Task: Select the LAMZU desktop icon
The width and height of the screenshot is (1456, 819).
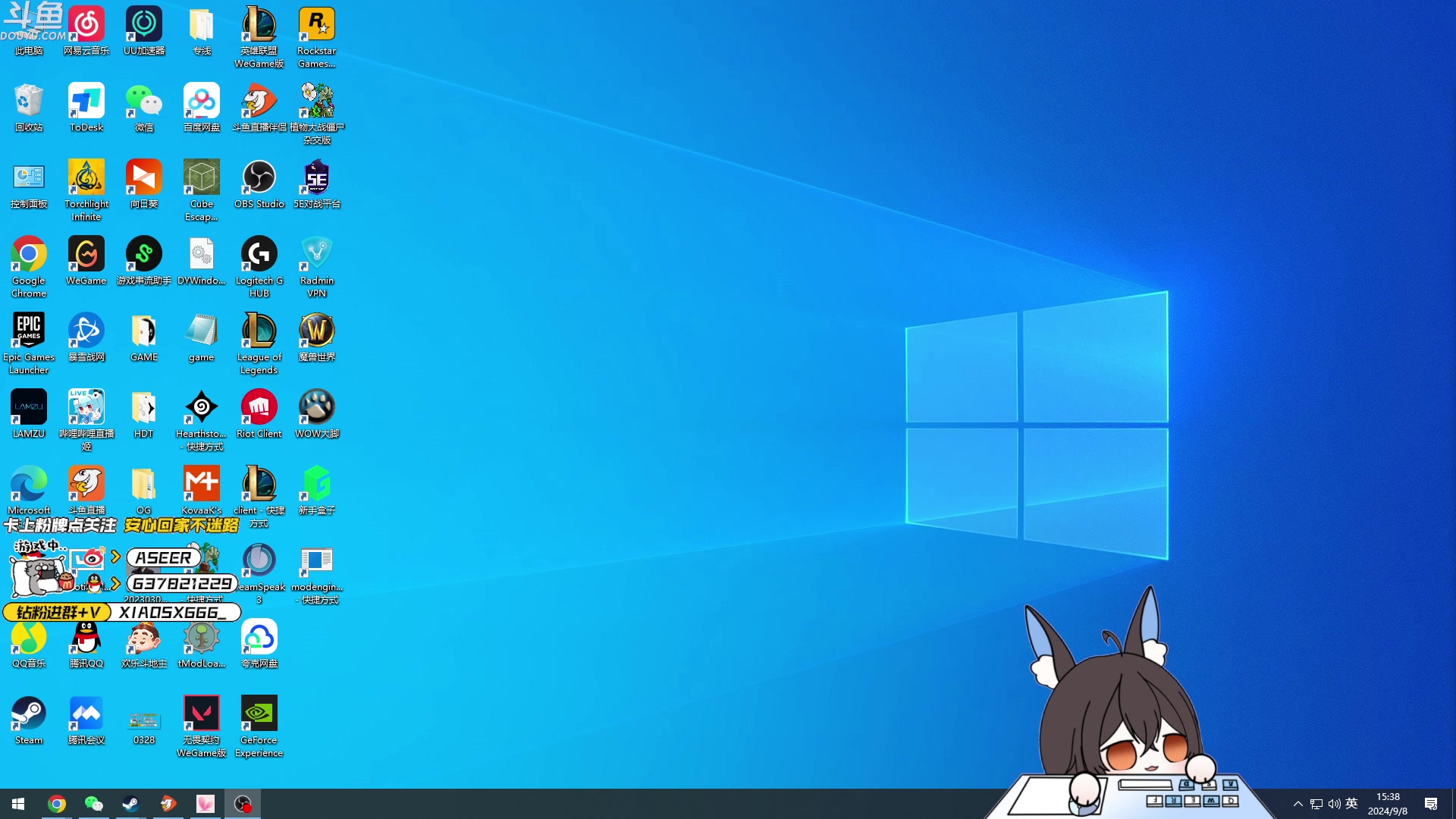Action: pyautogui.click(x=29, y=413)
